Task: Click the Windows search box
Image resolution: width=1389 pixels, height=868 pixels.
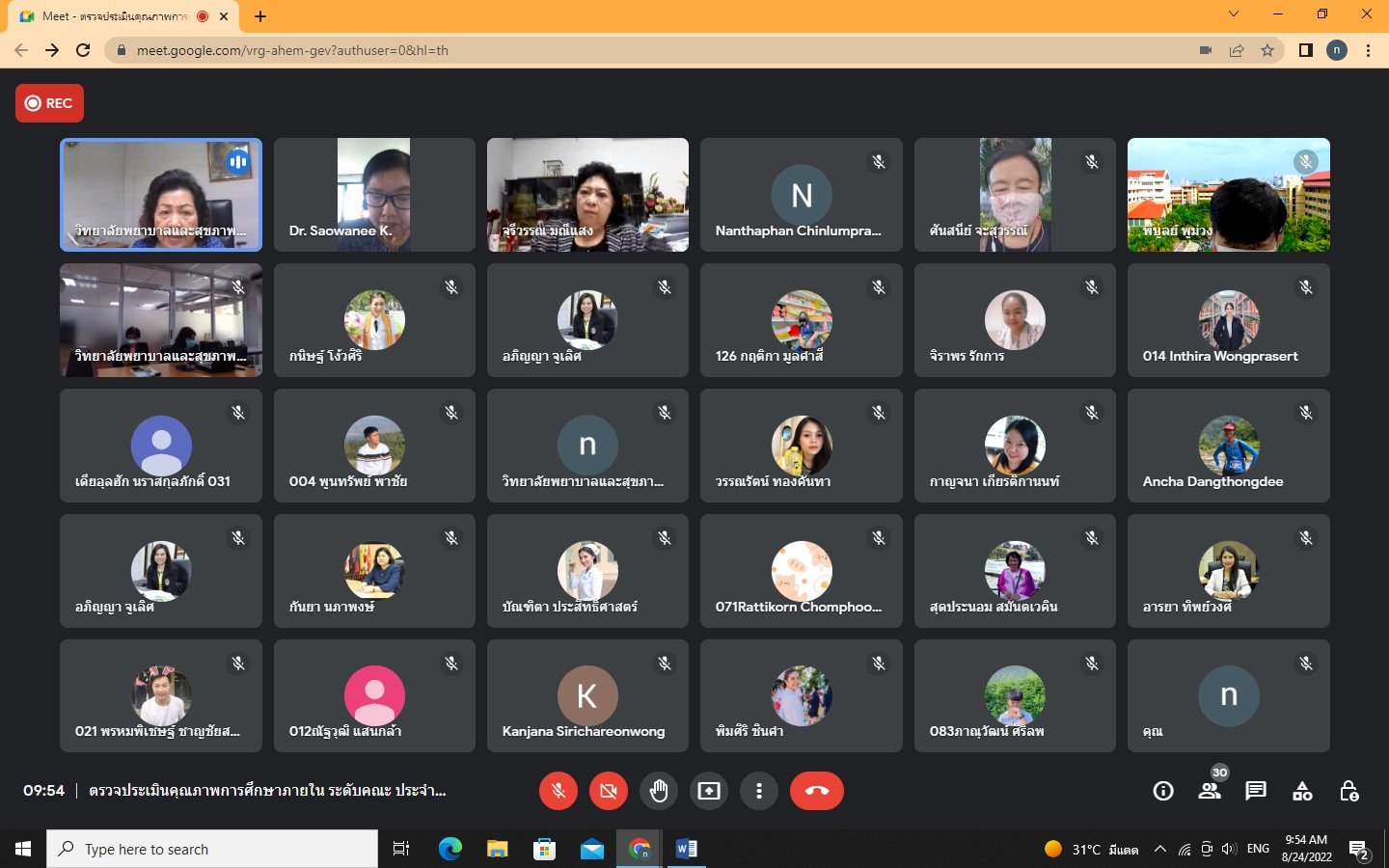Action: coord(212,849)
